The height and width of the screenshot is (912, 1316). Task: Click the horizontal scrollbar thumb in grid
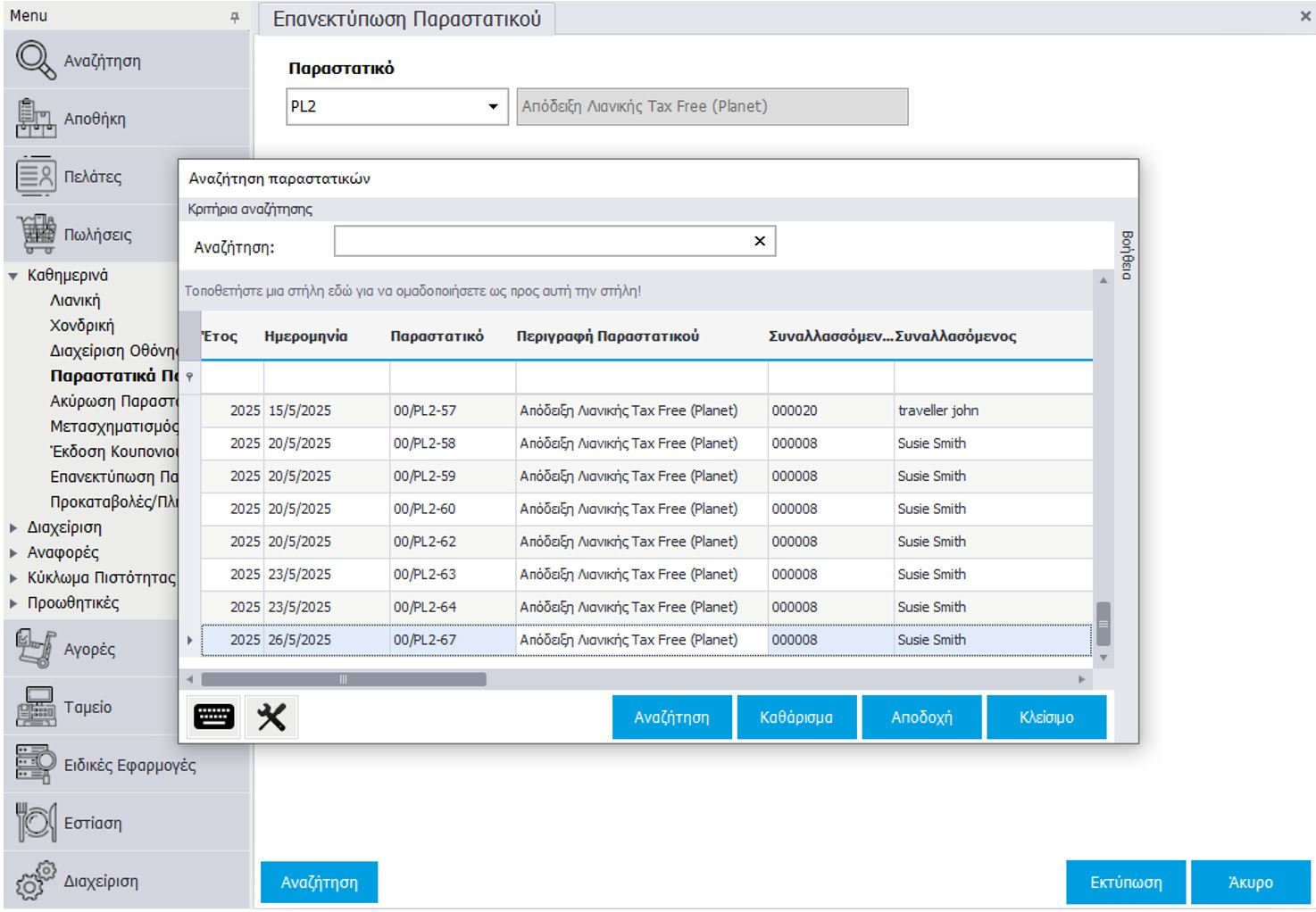[x=344, y=680]
